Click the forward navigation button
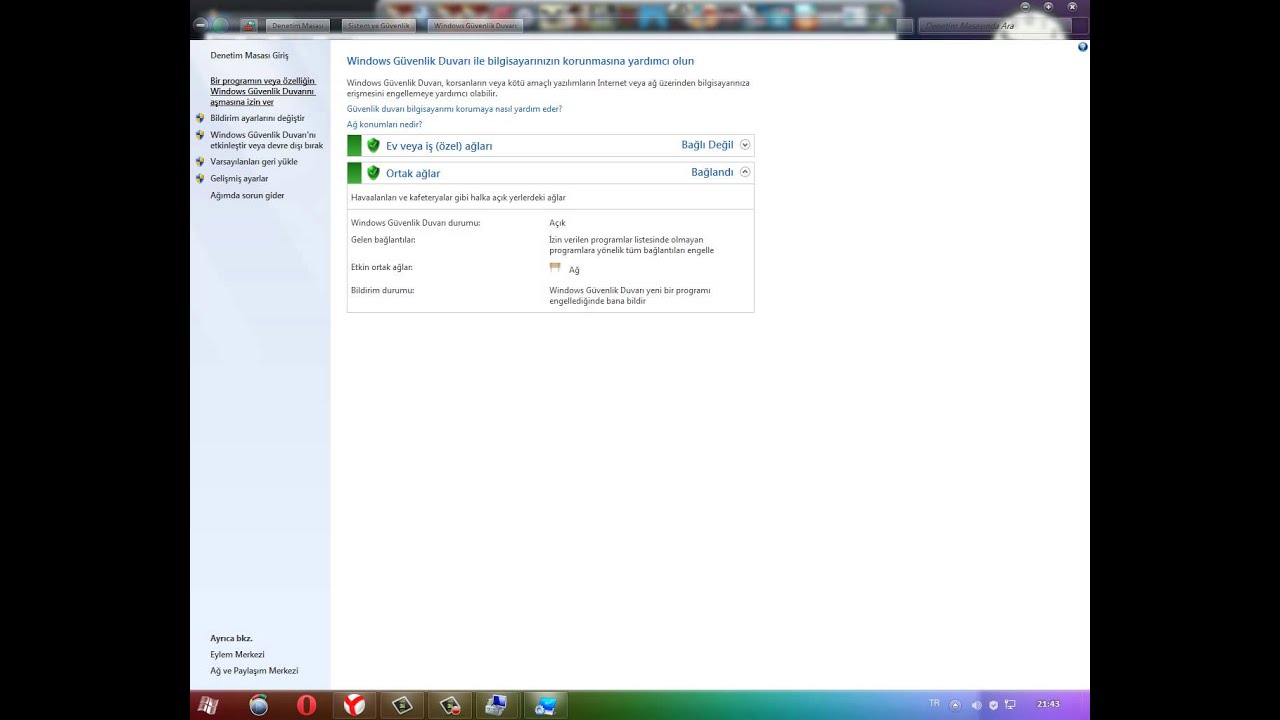The image size is (1280, 720). click(220, 25)
